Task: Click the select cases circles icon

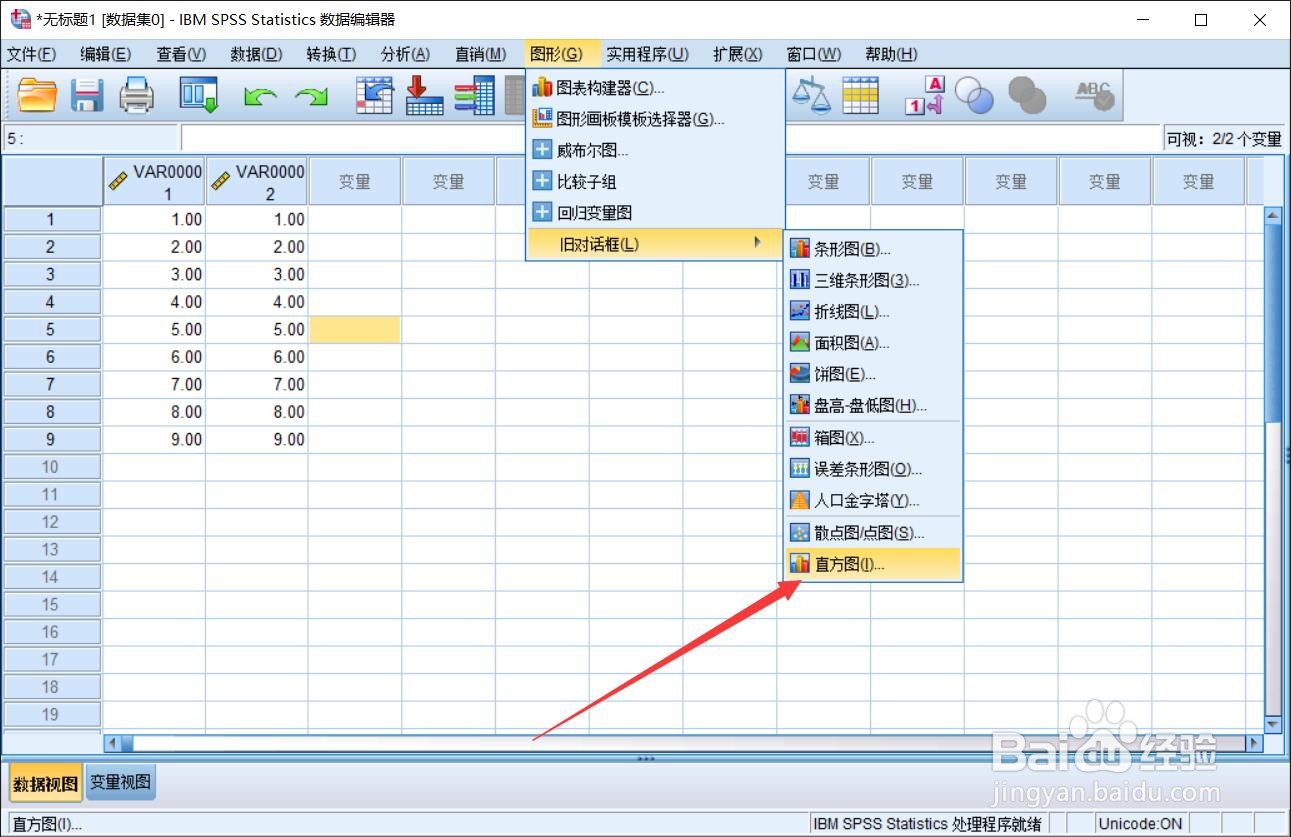Action: point(975,95)
